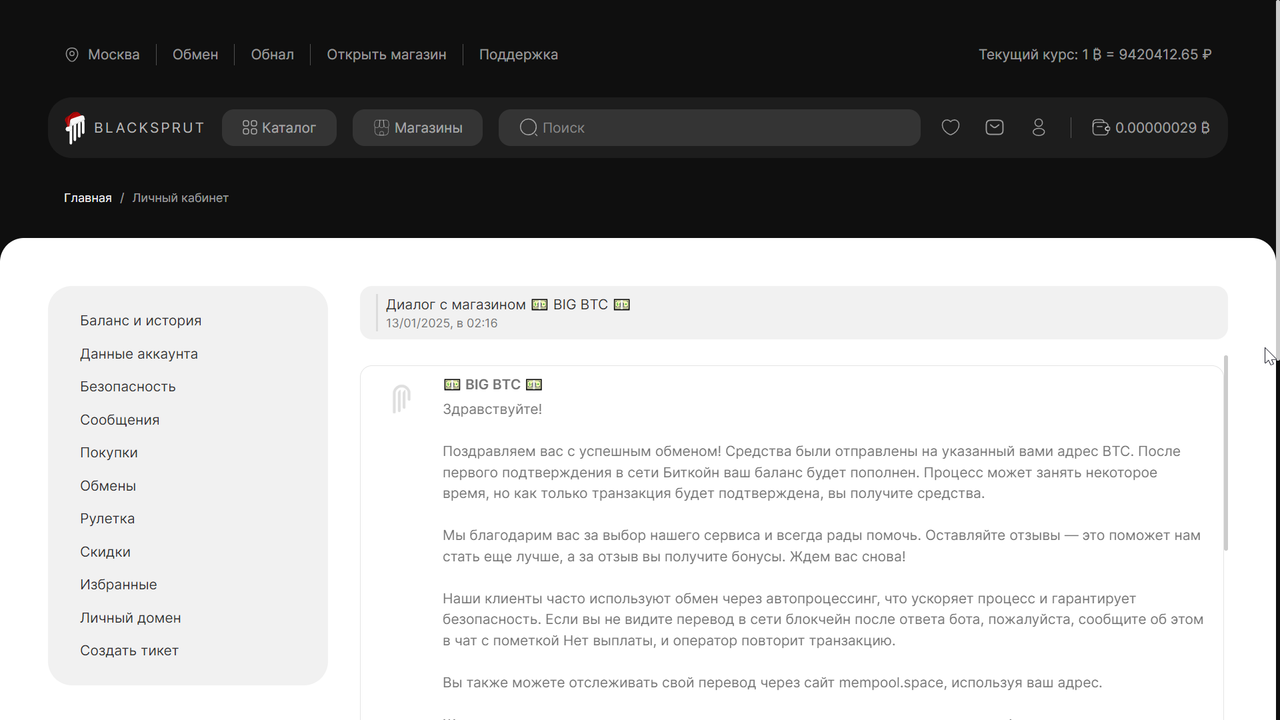Open the Открыть магазин link
1280x720 pixels.
(386, 55)
